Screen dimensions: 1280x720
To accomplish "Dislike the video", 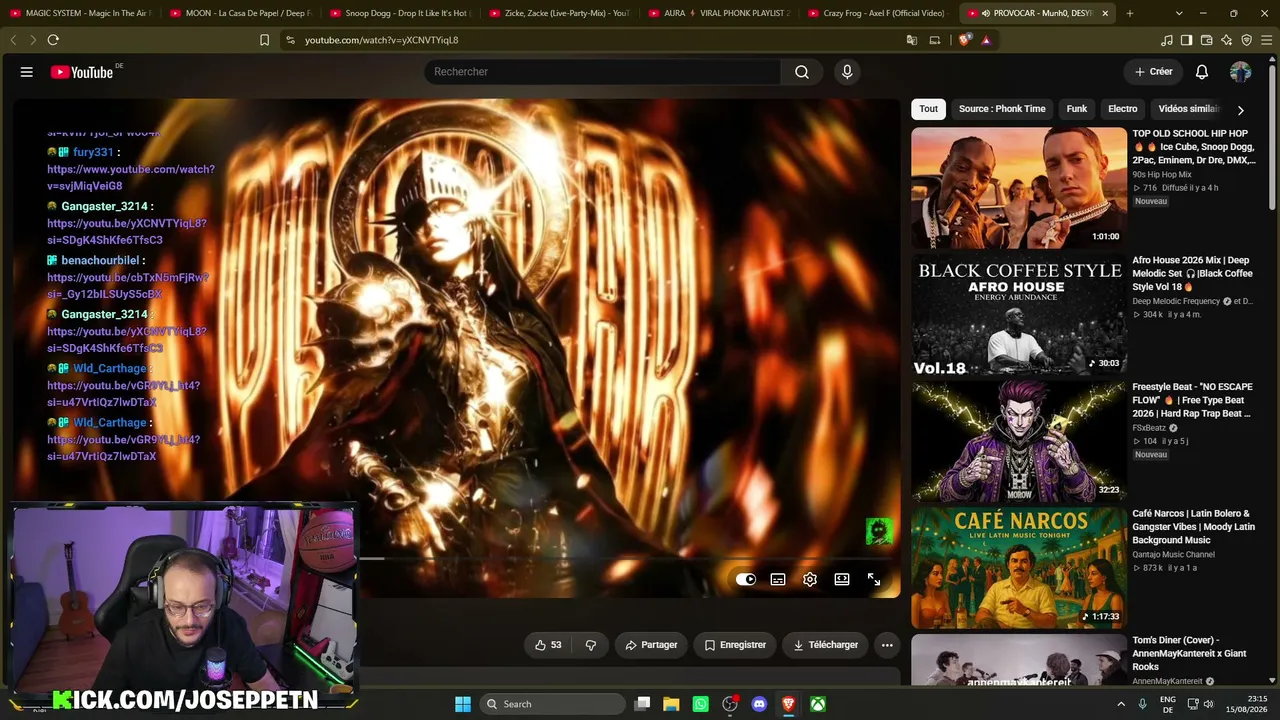I will pos(590,645).
